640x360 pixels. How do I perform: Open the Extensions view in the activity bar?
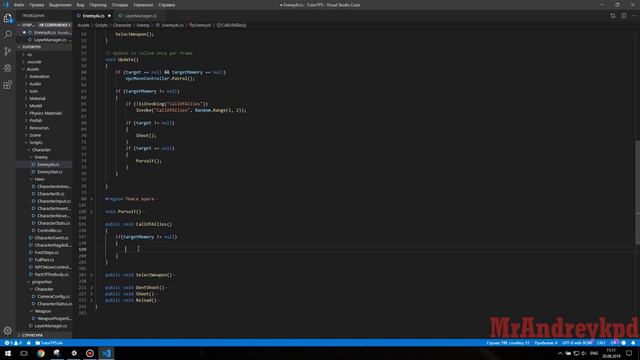tap(8, 85)
